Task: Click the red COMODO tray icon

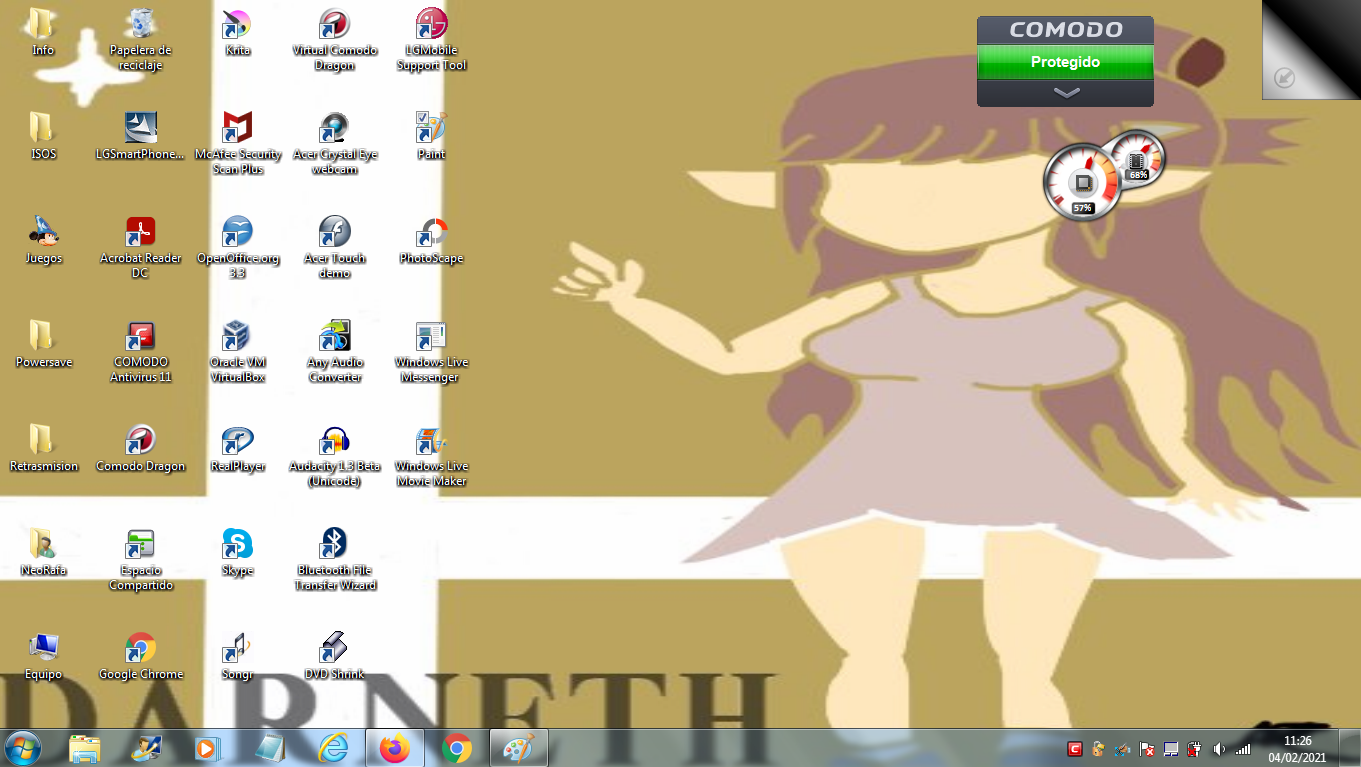Action: [x=1075, y=749]
